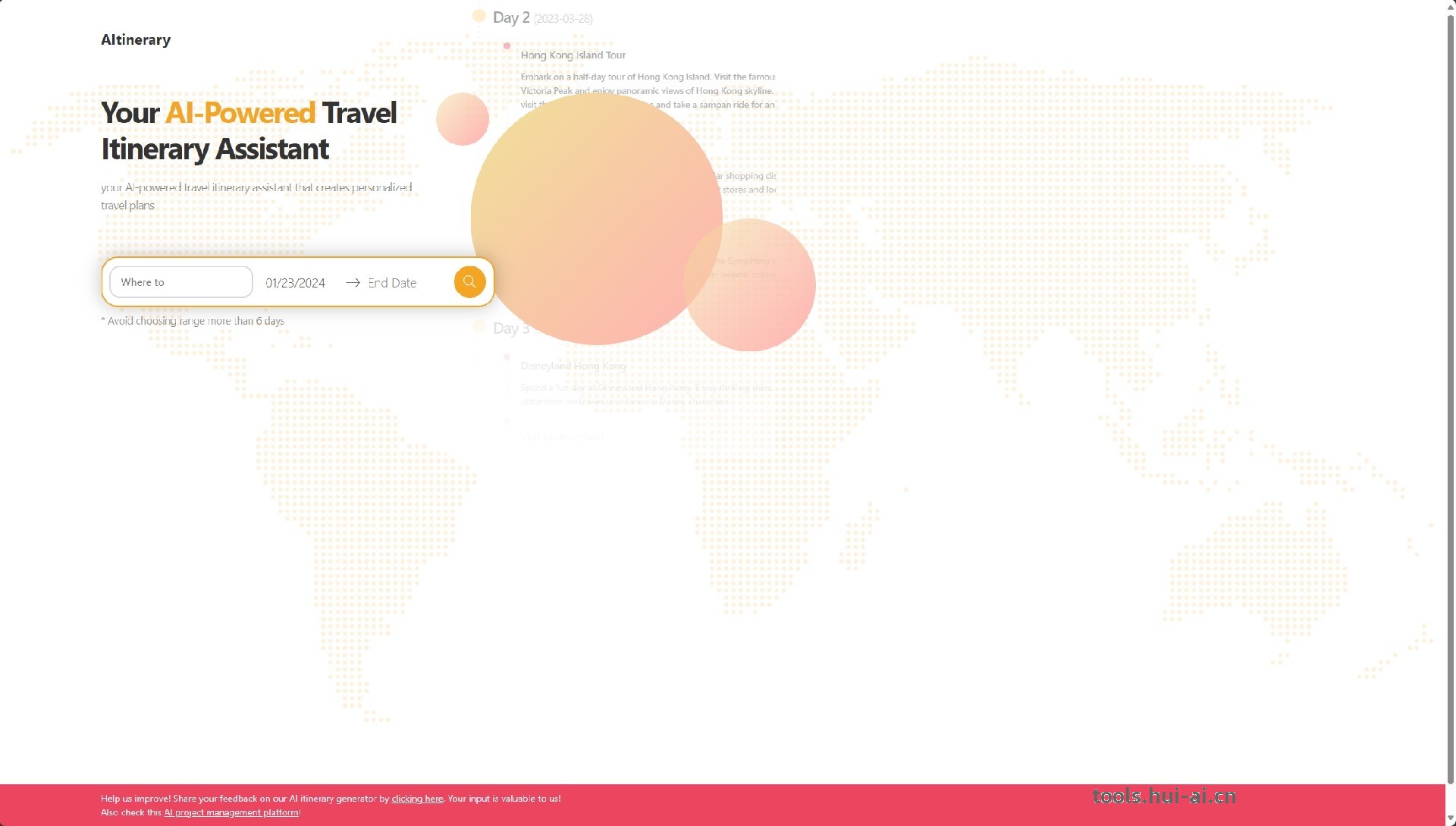Open the End Date picker
Image resolution: width=1456 pixels, height=826 pixels.
[392, 283]
